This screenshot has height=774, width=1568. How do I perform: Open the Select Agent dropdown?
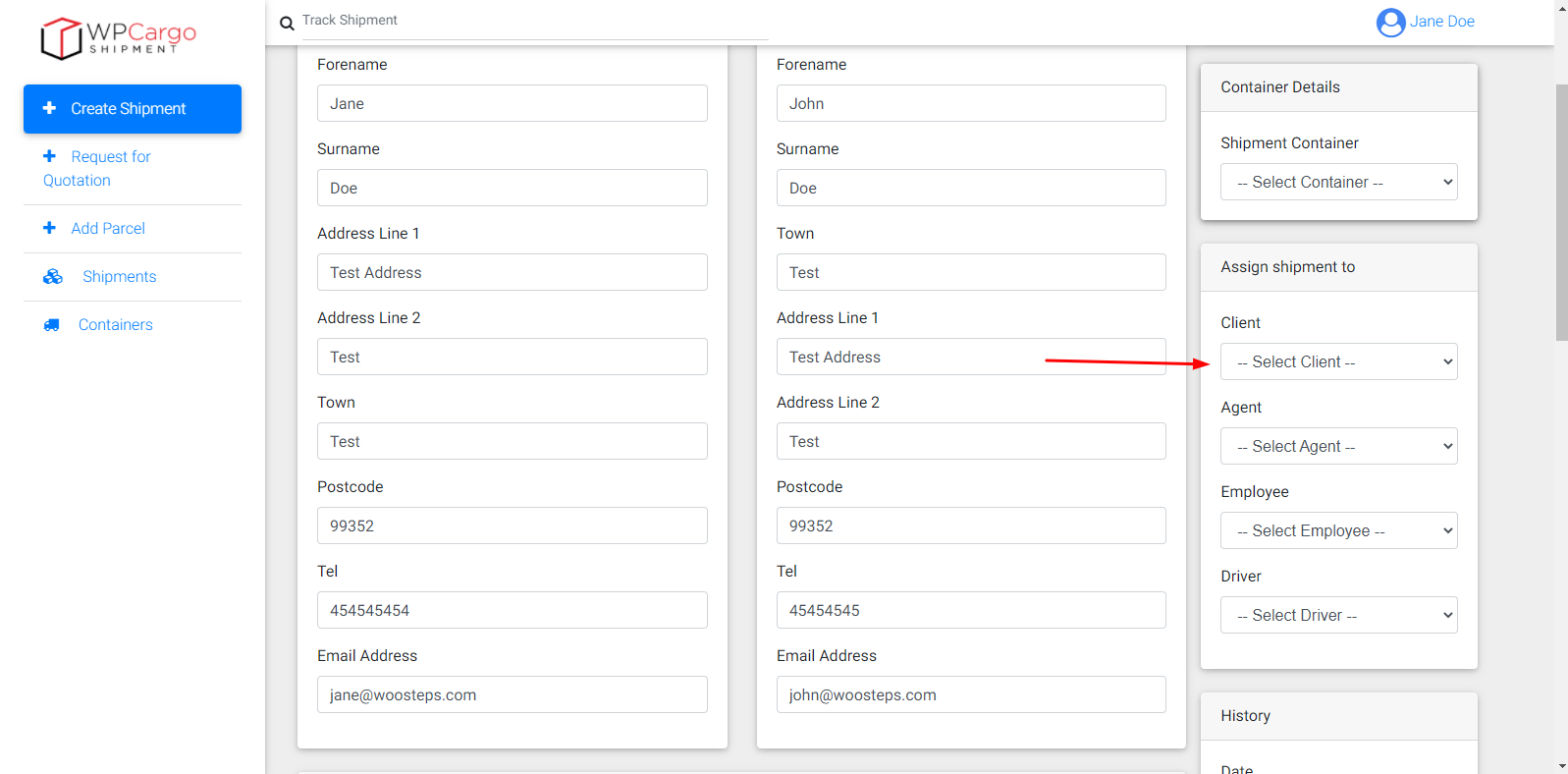click(x=1338, y=446)
